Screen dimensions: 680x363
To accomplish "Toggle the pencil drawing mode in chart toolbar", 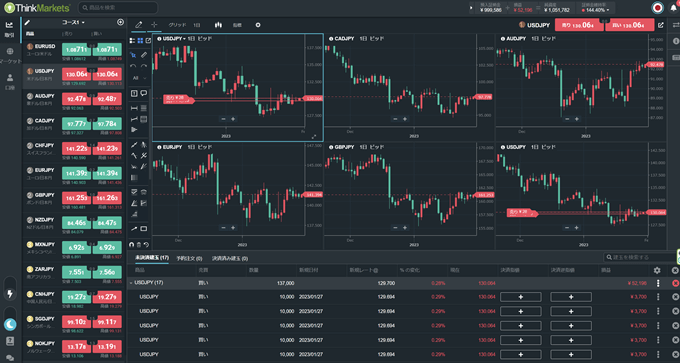I will click(138, 25).
